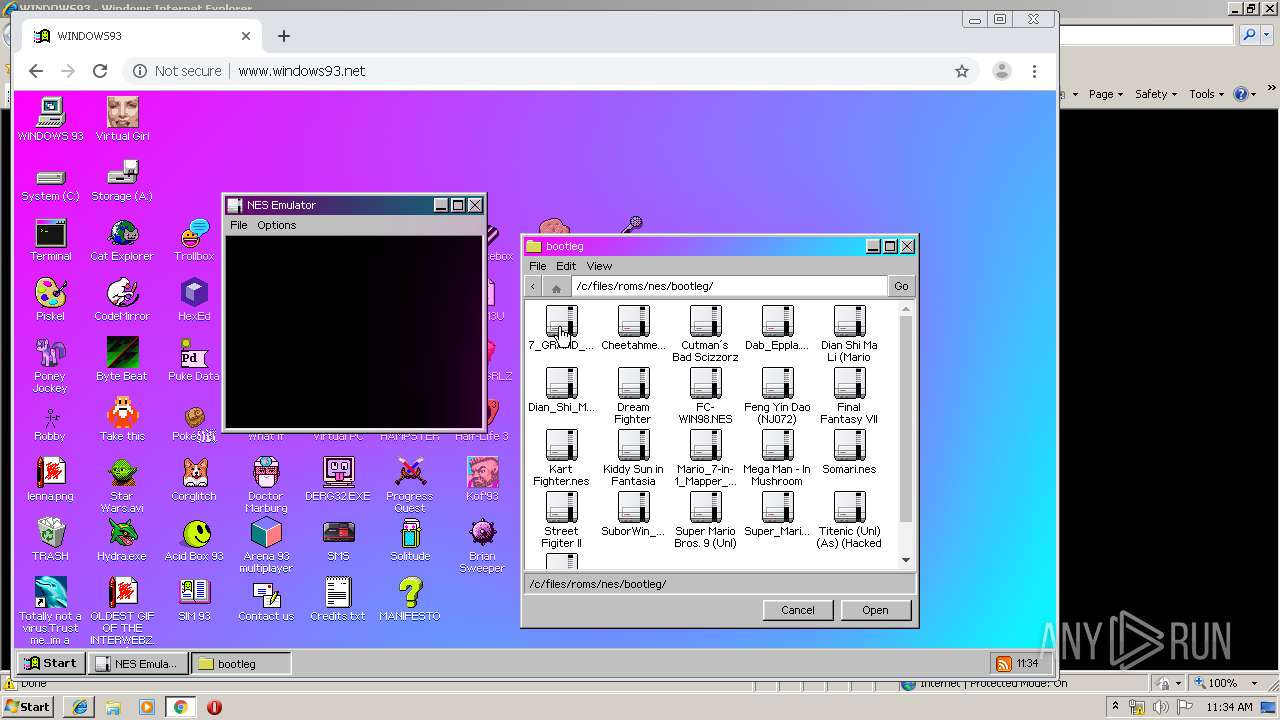The image size is (1280, 720).
Task: Open Chrome from the Windows taskbar
Action: [x=180, y=707]
